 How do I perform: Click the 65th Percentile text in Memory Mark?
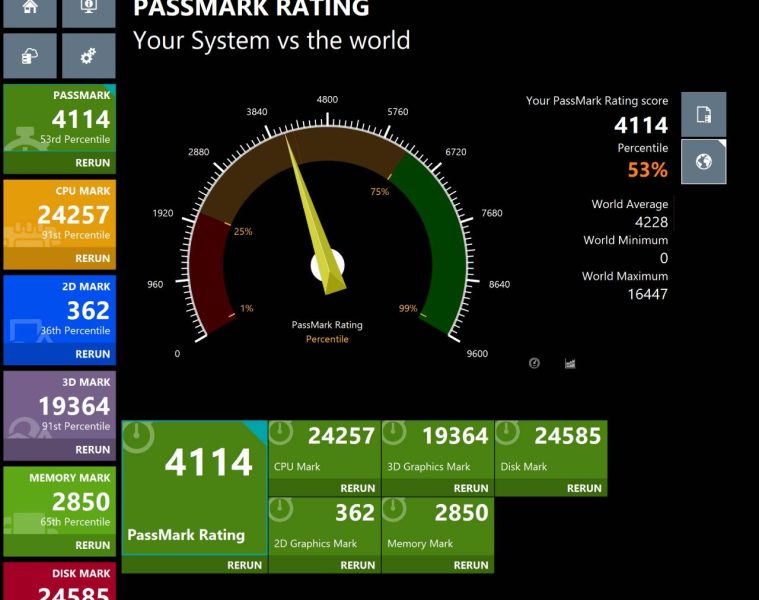[75, 522]
